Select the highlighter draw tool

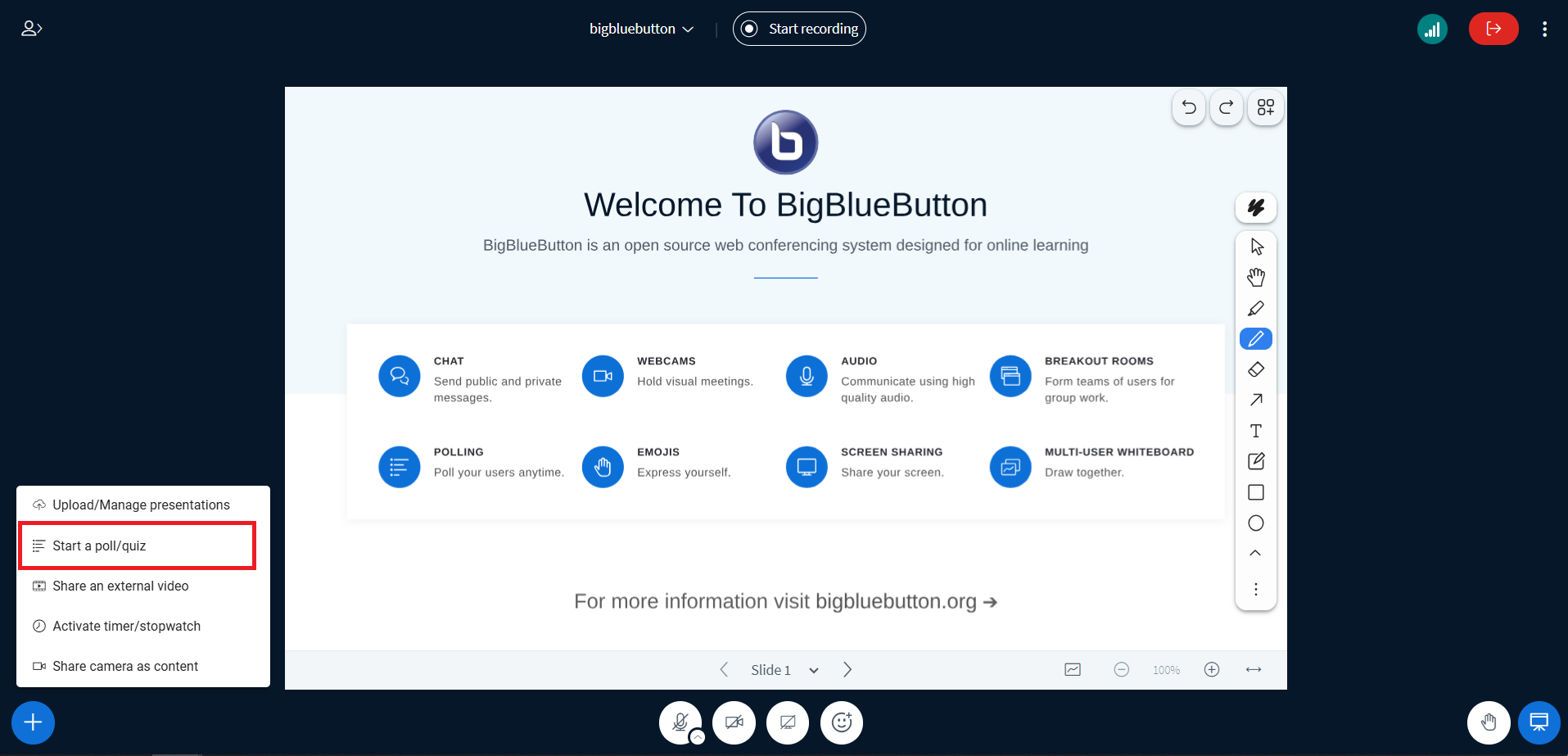point(1256,308)
